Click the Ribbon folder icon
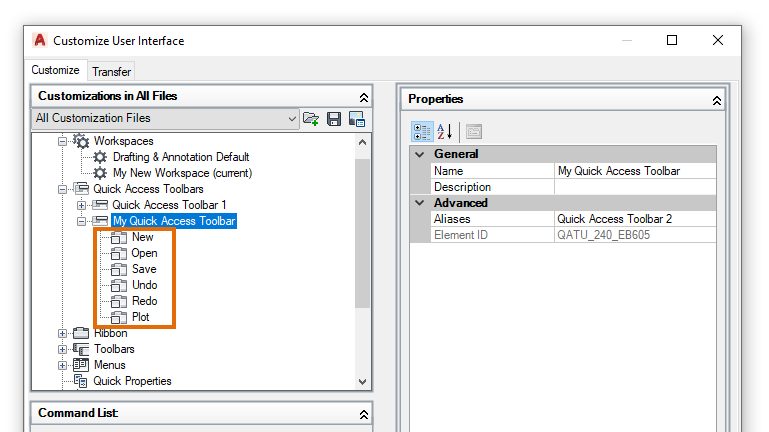 81,333
